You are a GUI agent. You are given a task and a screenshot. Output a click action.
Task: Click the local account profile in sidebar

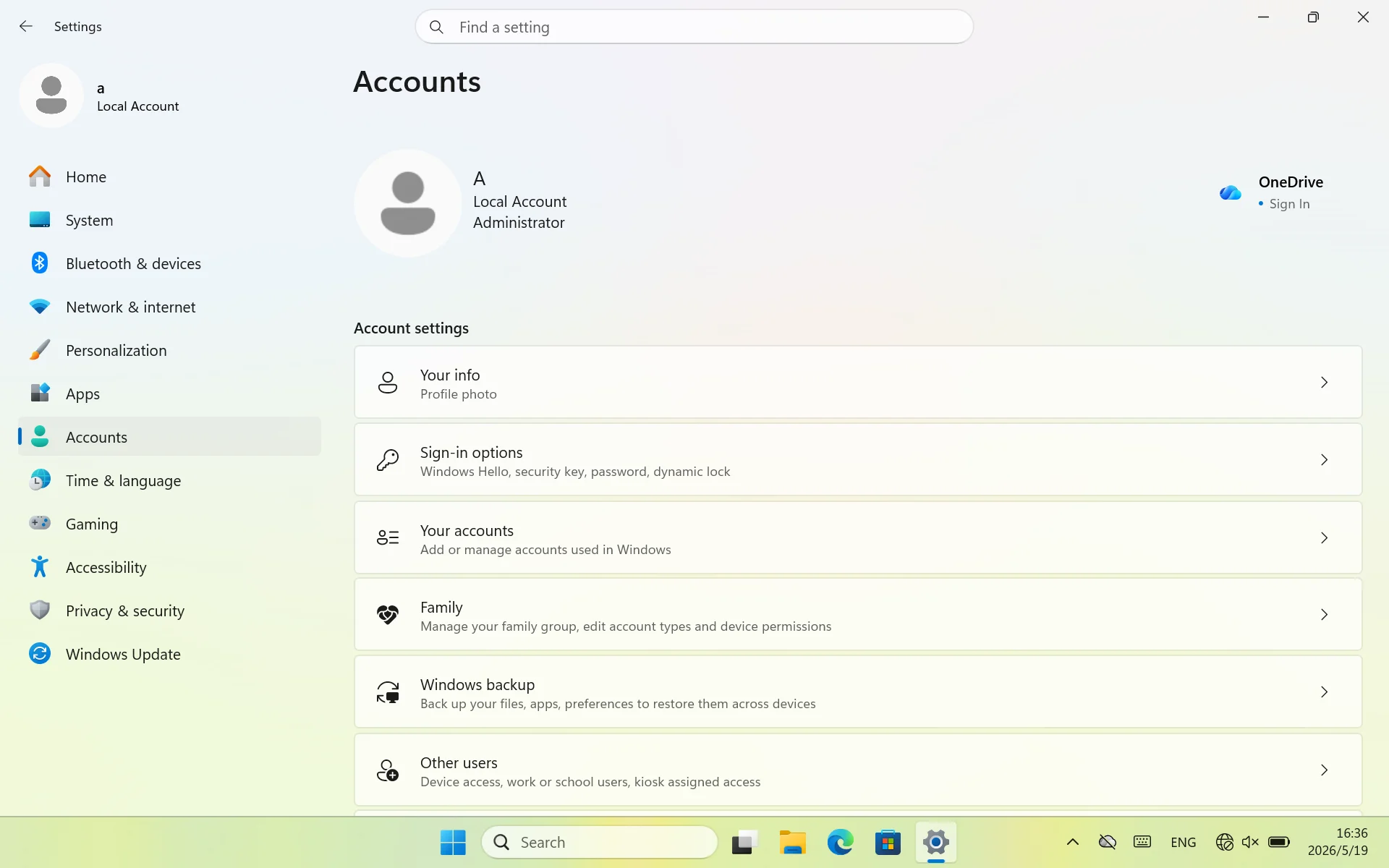point(101,96)
